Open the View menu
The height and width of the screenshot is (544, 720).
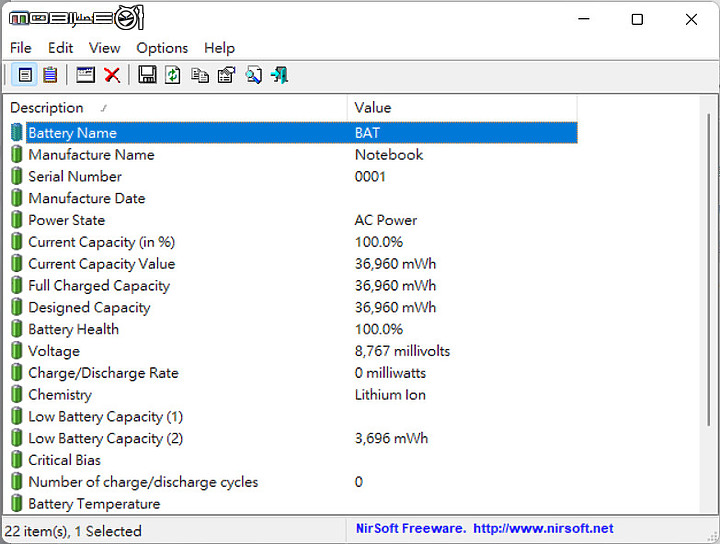pos(104,48)
